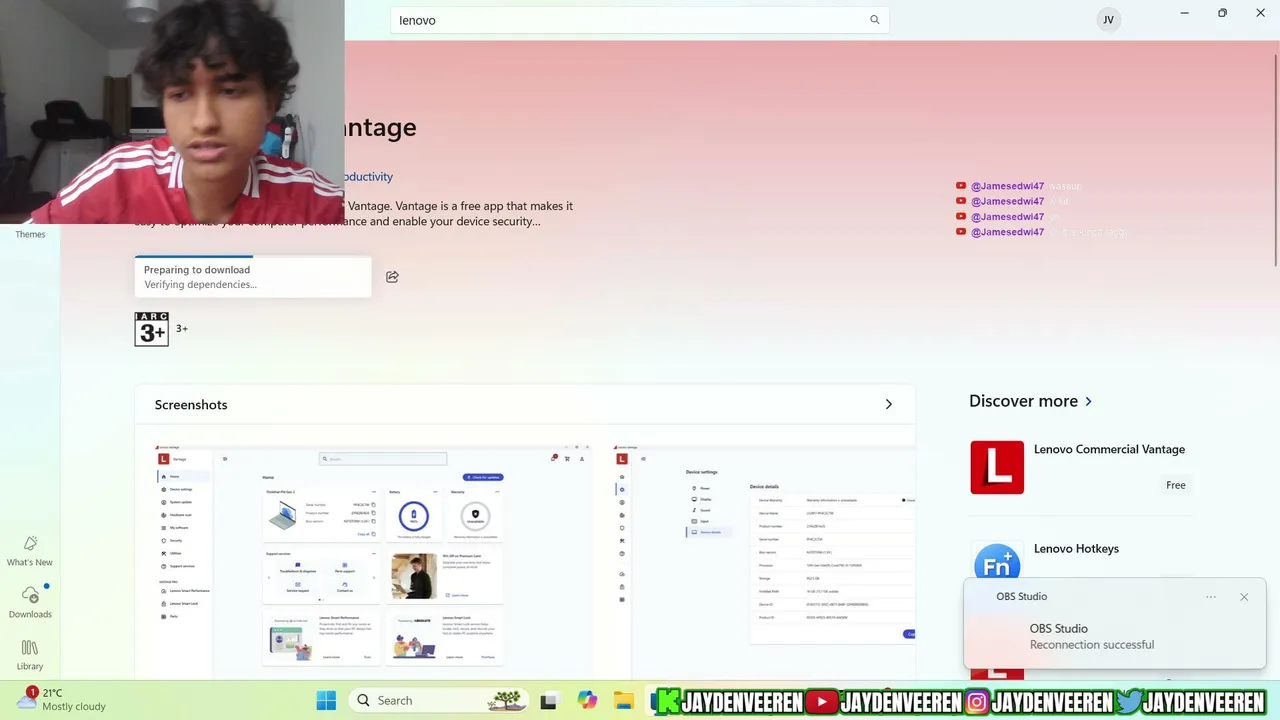Viewport: 1280px width, 720px height.
Task: Click the Store page vertical scrollbar
Action: click(x=1275, y=158)
